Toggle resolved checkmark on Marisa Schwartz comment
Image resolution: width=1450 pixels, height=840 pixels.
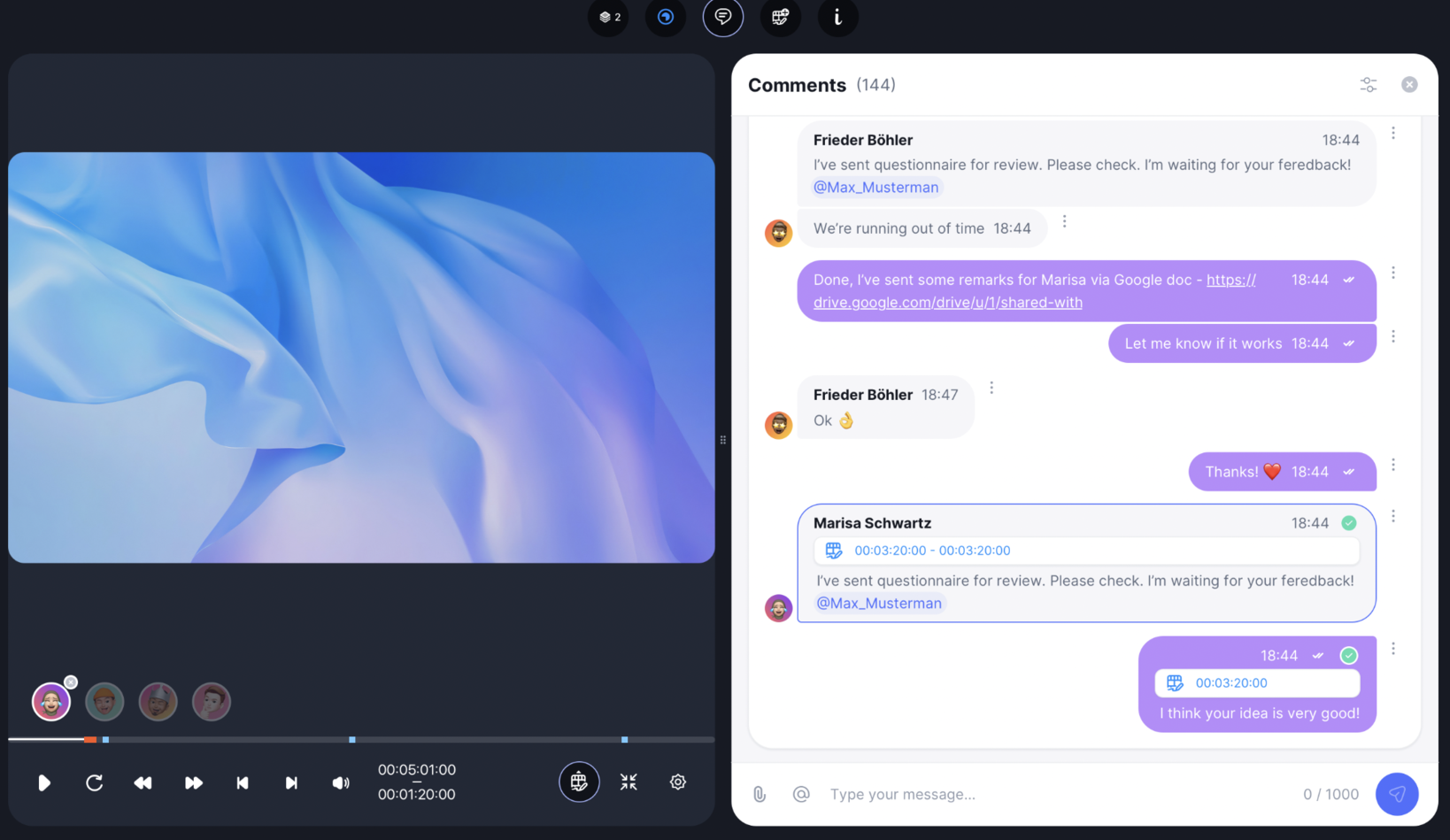point(1349,523)
